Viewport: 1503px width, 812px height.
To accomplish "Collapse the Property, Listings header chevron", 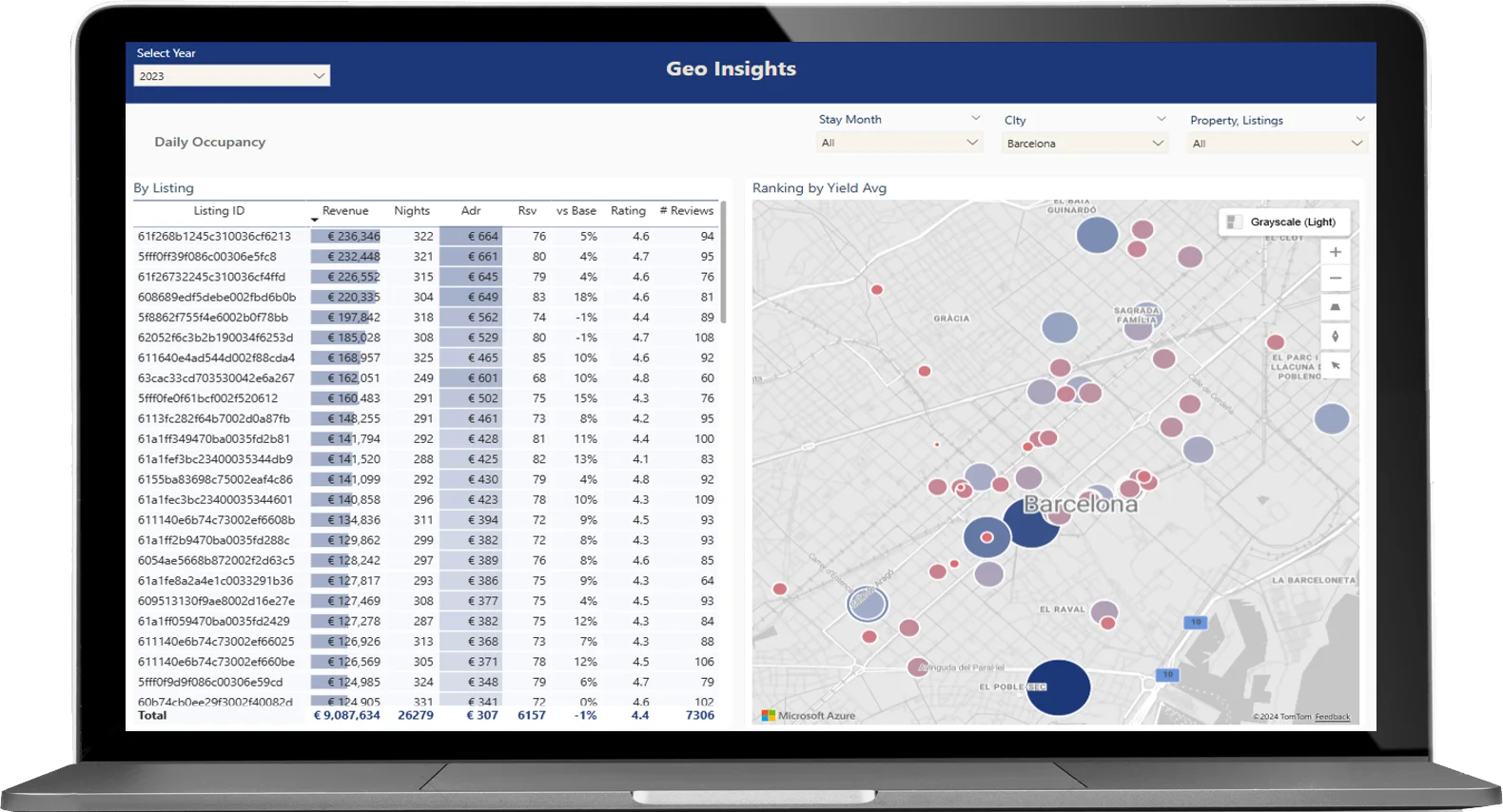I will [1360, 119].
